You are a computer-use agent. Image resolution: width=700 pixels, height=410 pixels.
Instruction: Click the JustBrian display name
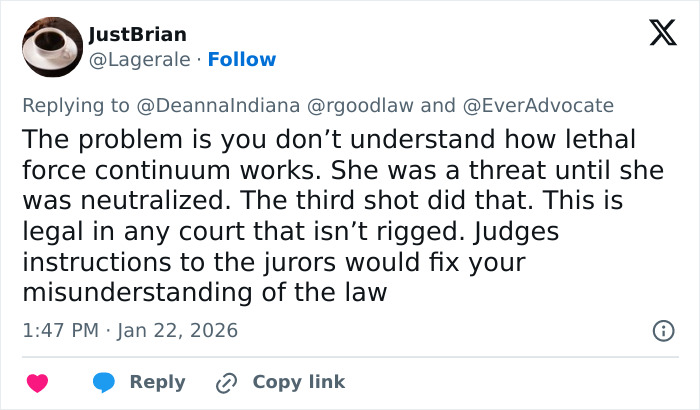coord(138,35)
